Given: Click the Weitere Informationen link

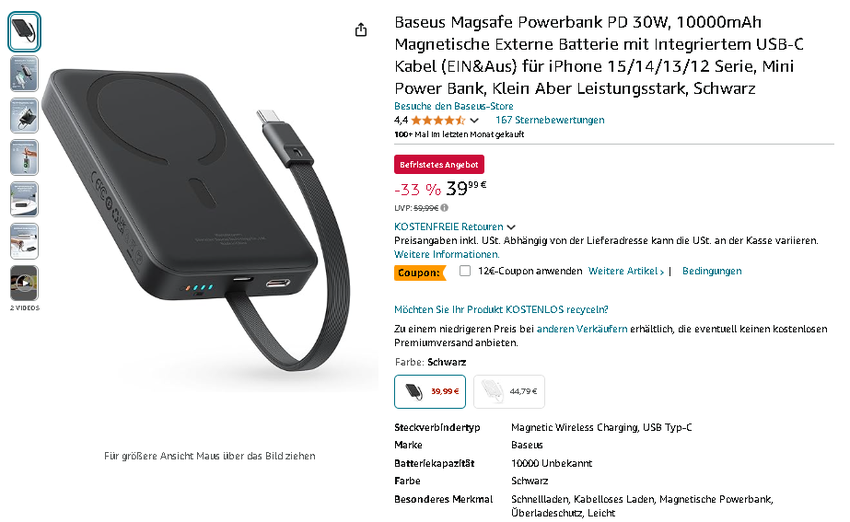Looking at the screenshot, I should [447, 254].
